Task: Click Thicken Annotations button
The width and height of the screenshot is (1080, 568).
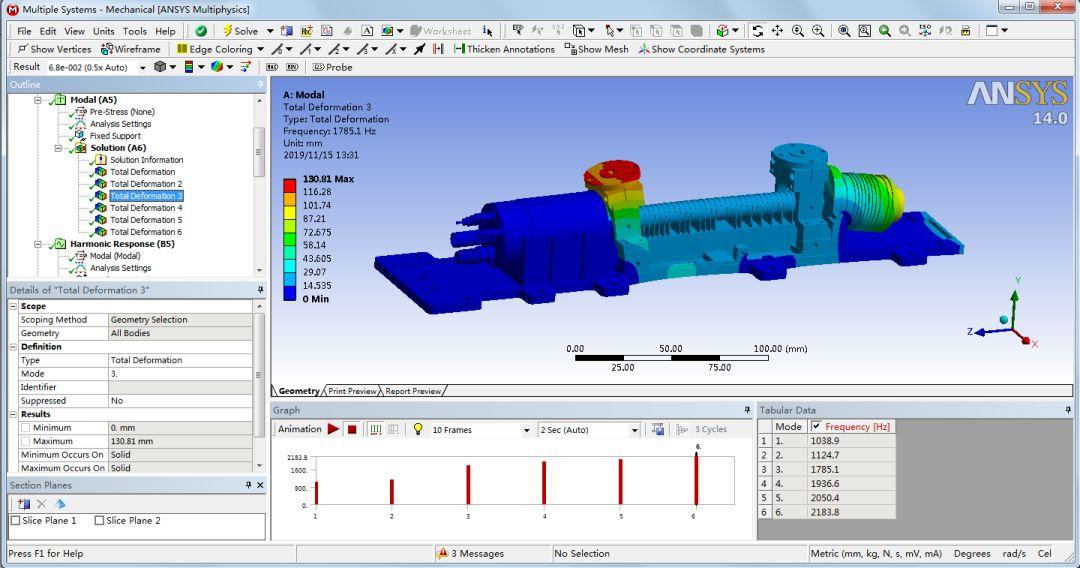Action: click(504, 49)
